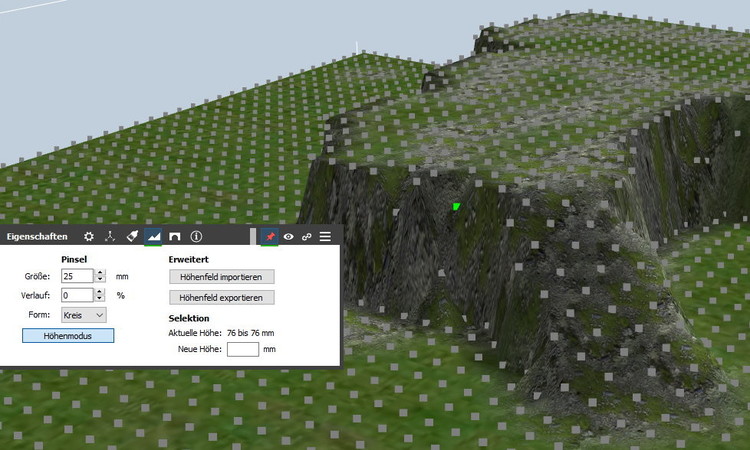This screenshot has width=750, height=450.
Task: Click Höhenfeld importieren button
Action: point(222,277)
